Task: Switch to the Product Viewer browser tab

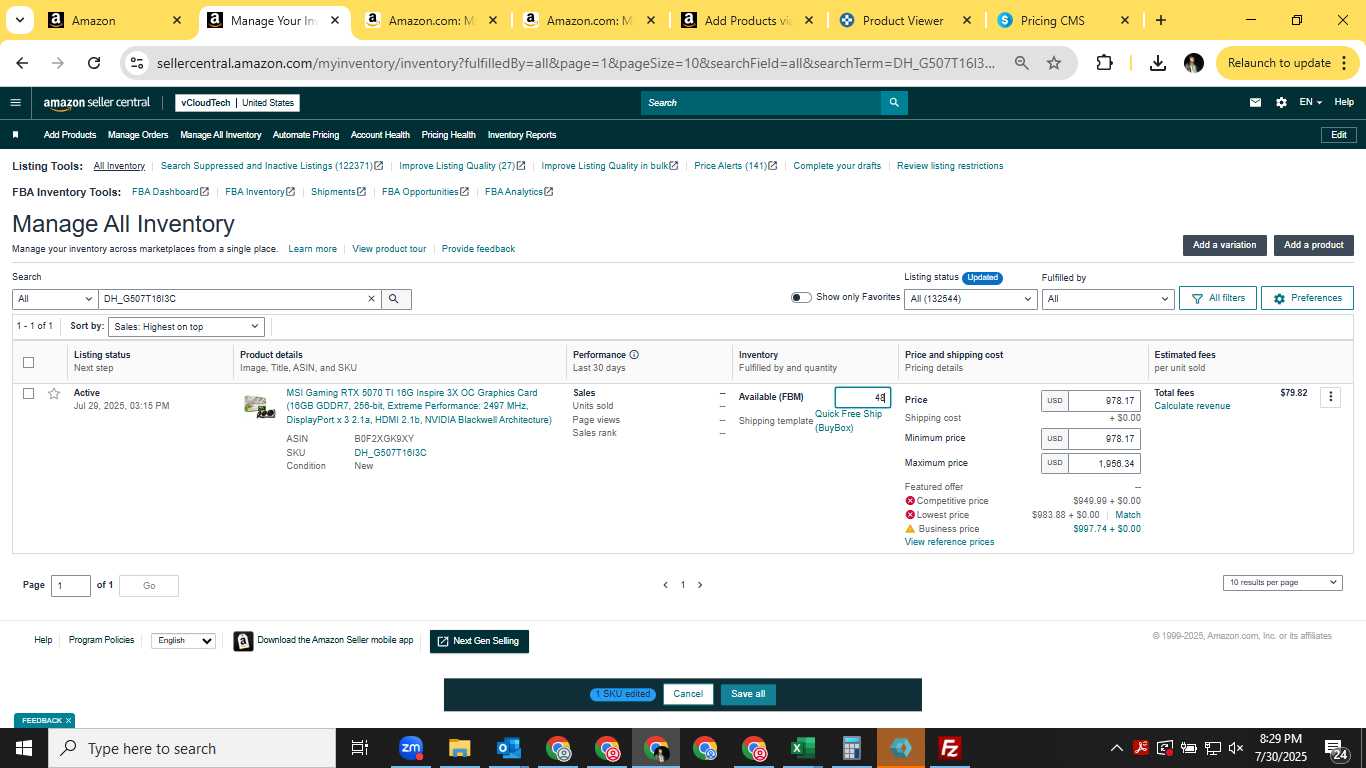Action: [x=904, y=20]
